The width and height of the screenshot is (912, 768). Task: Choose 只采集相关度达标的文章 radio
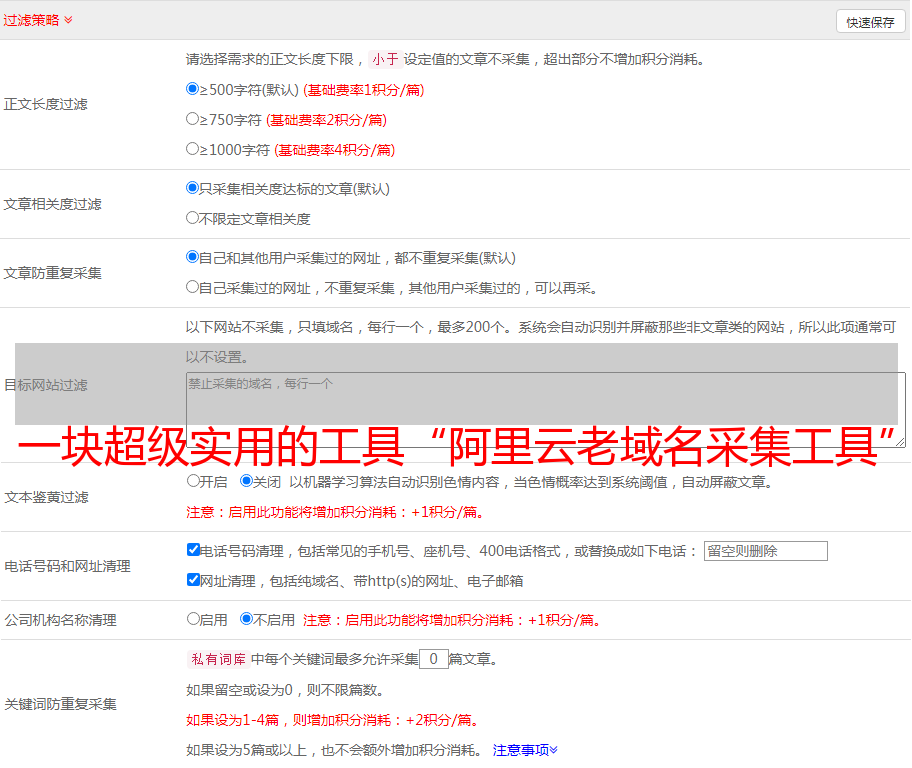tap(192, 188)
